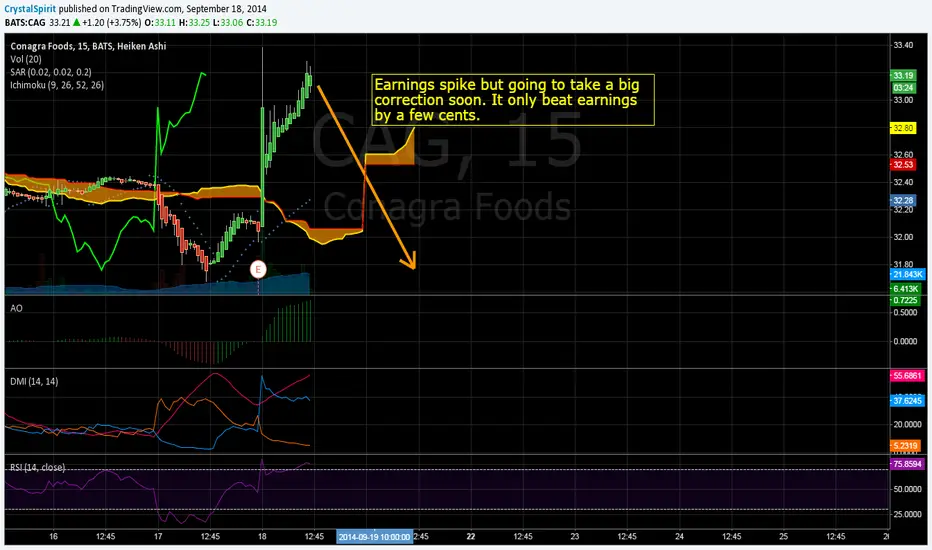Image resolution: width=932 pixels, height=550 pixels.
Task: Click the yellow 32.80 price label
Action: tap(903, 128)
